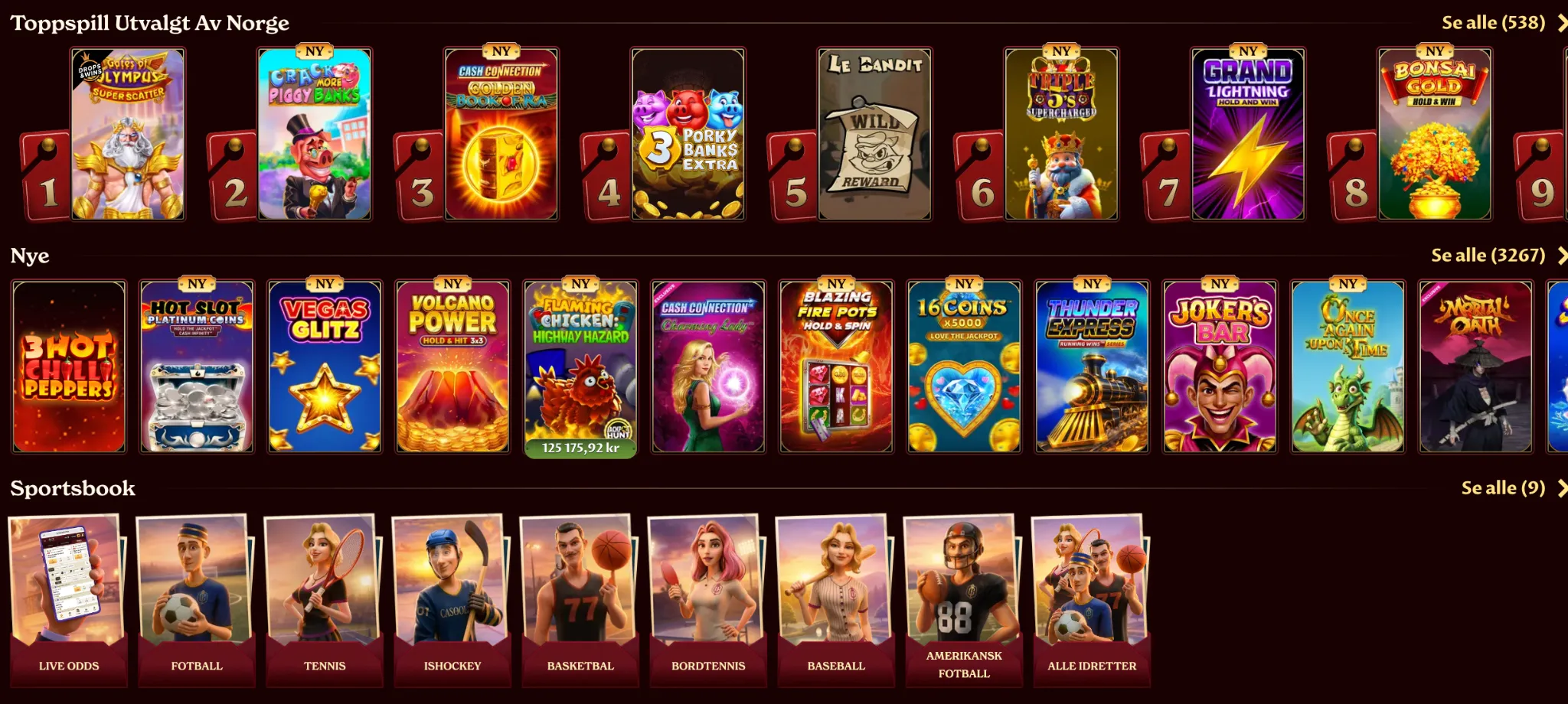Pick the Bordtennis sportsbook card
The width and height of the screenshot is (1568, 704).
pos(707,601)
